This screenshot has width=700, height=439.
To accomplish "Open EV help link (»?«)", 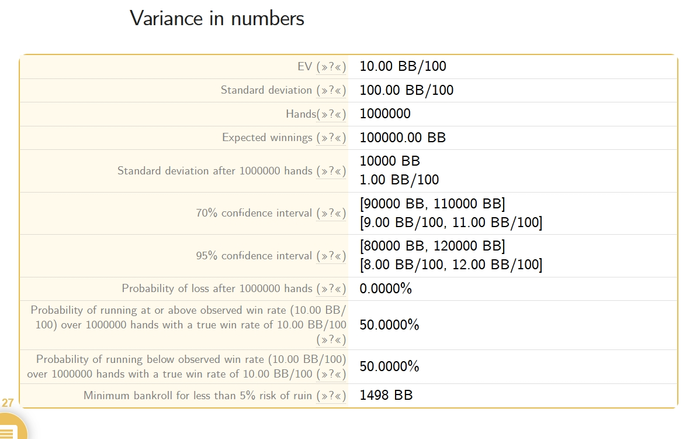I will [331, 67].
